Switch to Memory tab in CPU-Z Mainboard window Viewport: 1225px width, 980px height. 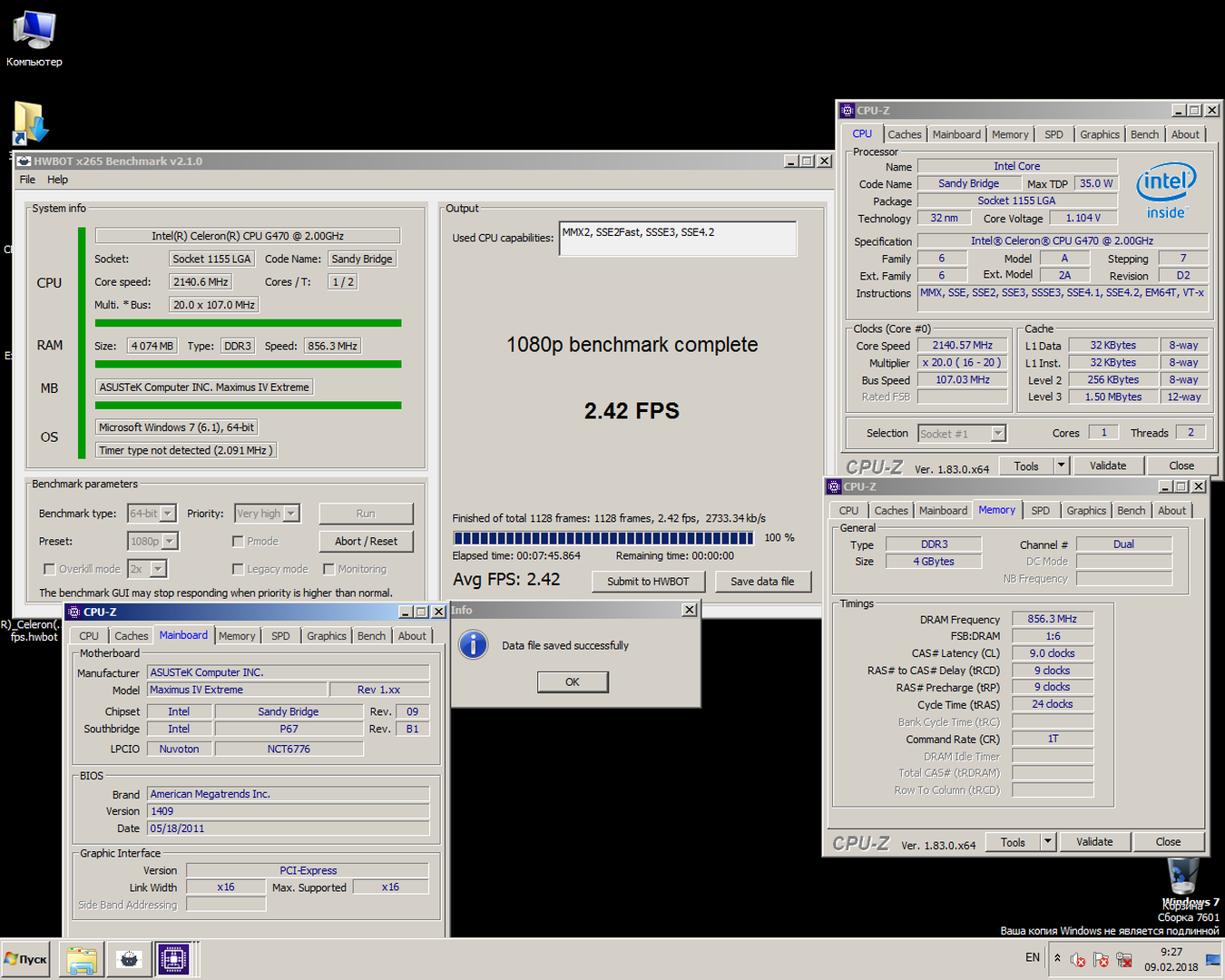point(237,636)
